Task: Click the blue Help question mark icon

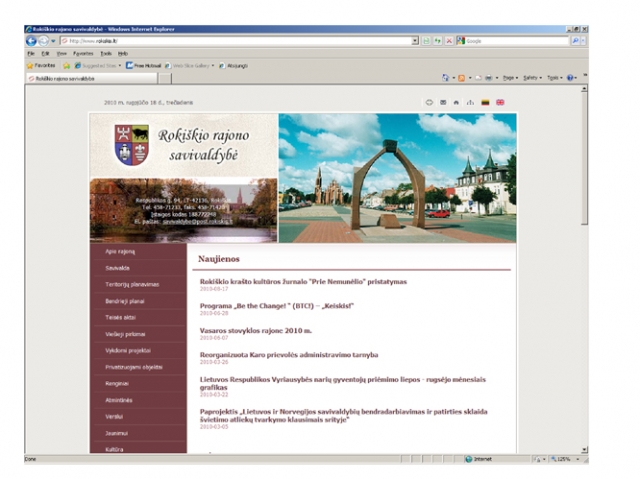Action: [570, 78]
